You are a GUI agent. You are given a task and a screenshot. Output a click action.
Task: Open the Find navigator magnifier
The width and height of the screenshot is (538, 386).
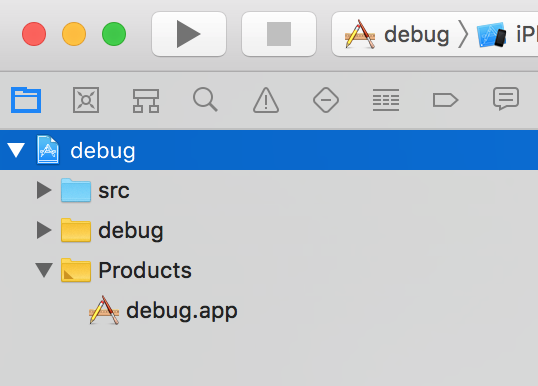coord(205,100)
